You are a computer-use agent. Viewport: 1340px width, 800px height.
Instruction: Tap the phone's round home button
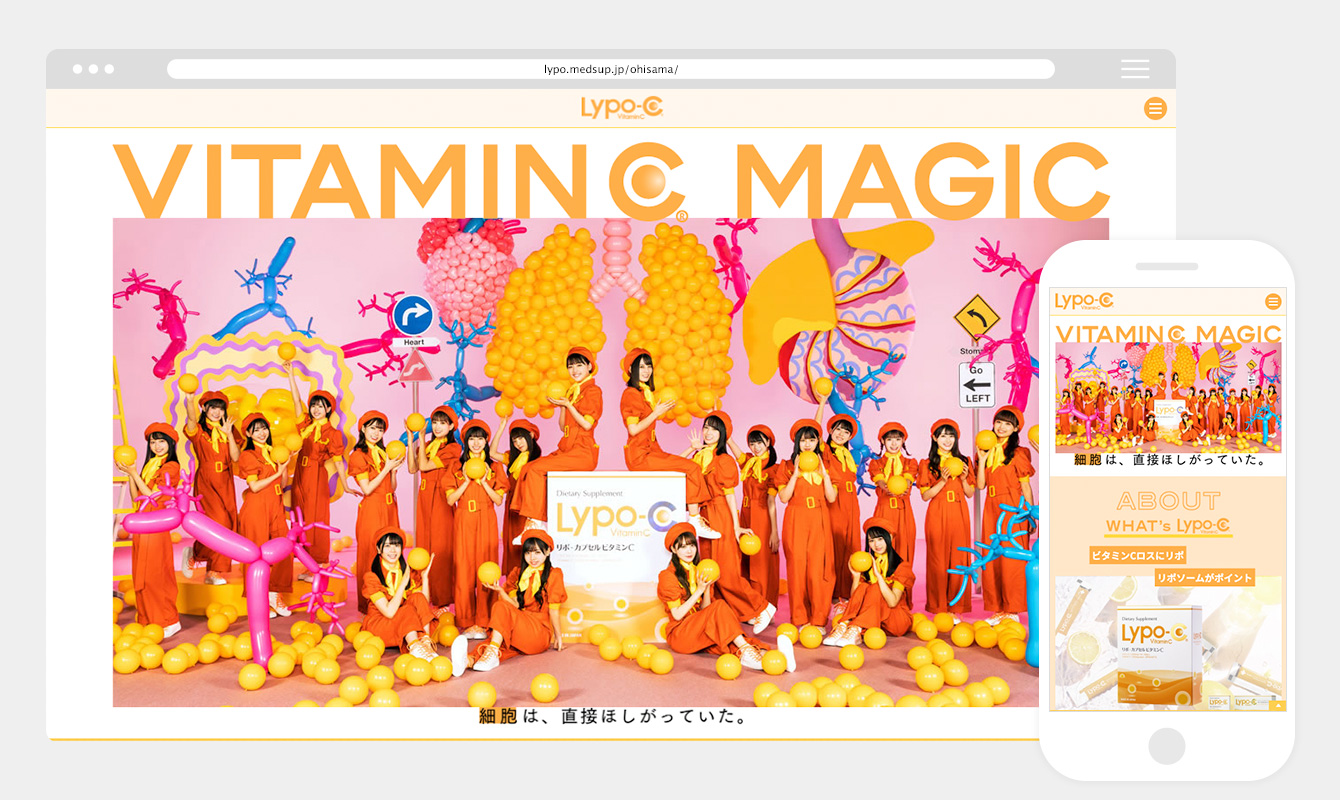(x=1167, y=746)
